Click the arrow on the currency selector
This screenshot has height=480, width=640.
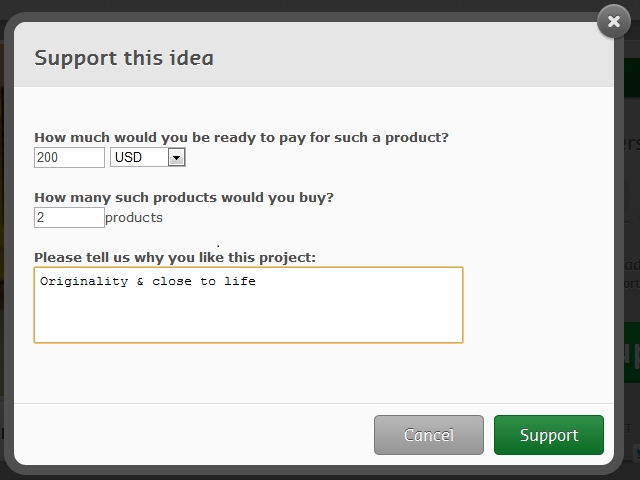pos(176,158)
